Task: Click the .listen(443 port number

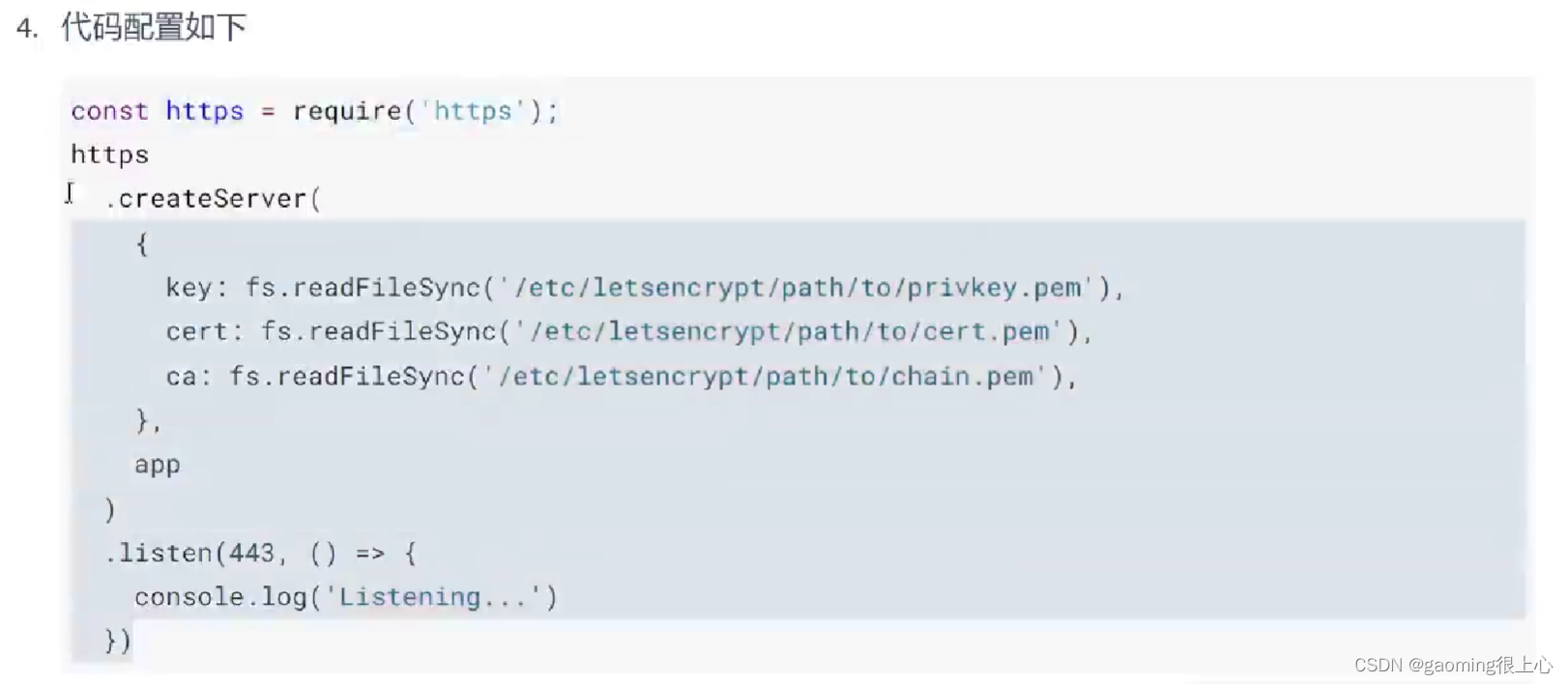Action: click(251, 554)
